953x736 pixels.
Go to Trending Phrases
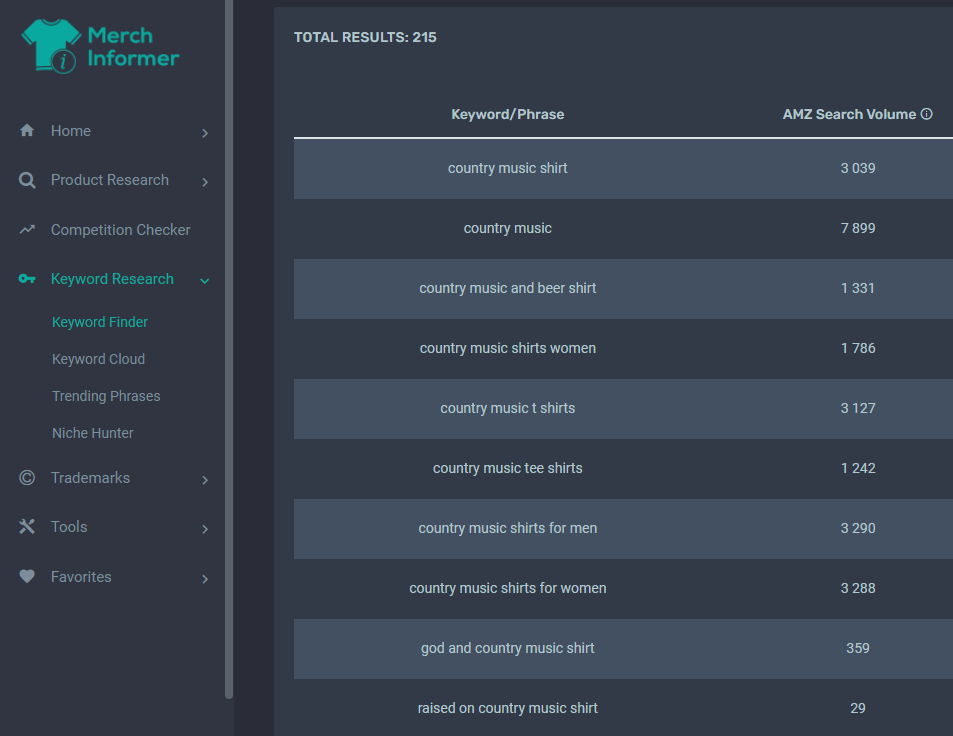tap(106, 396)
